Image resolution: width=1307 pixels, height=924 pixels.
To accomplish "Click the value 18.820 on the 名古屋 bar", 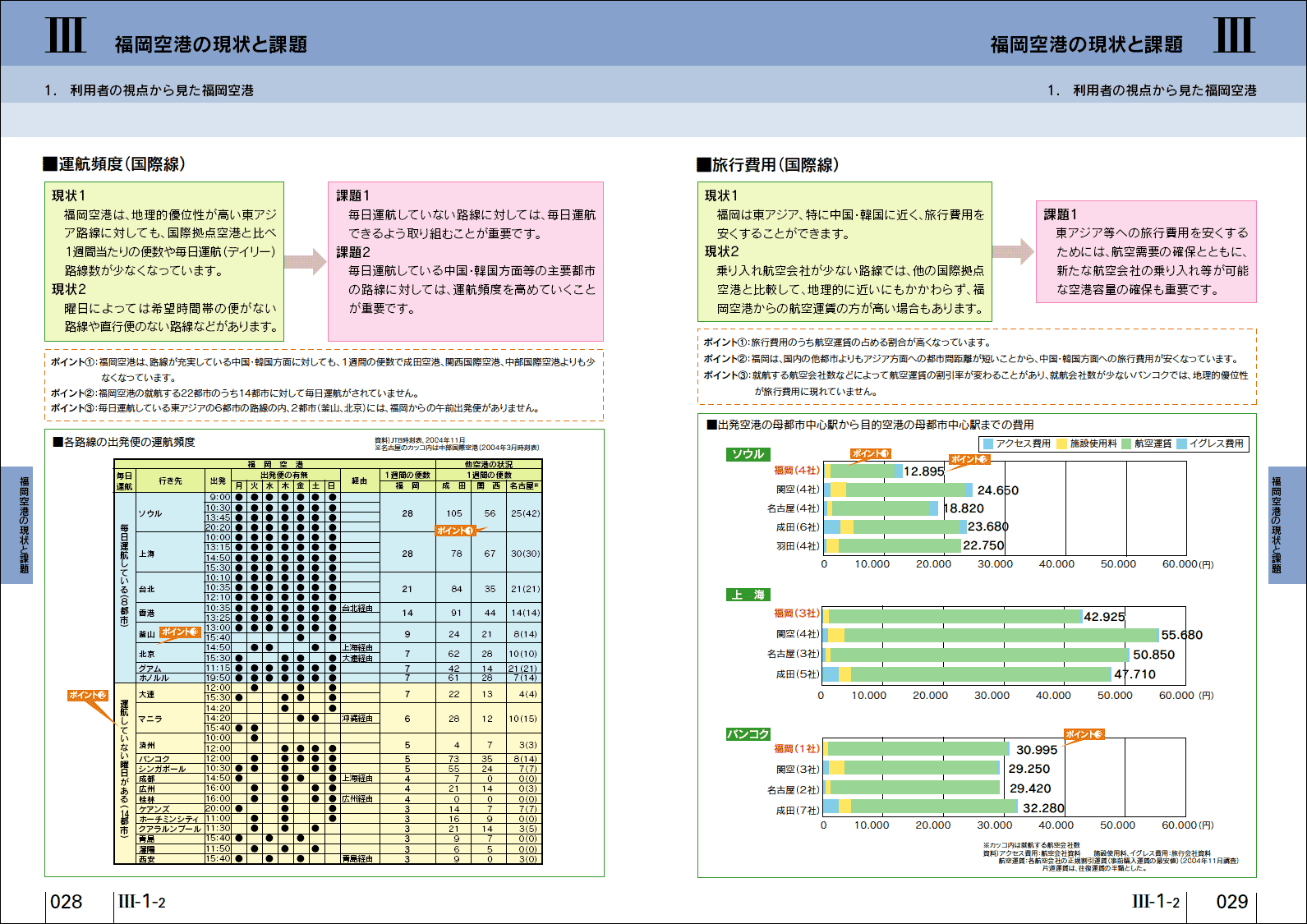I will (964, 508).
